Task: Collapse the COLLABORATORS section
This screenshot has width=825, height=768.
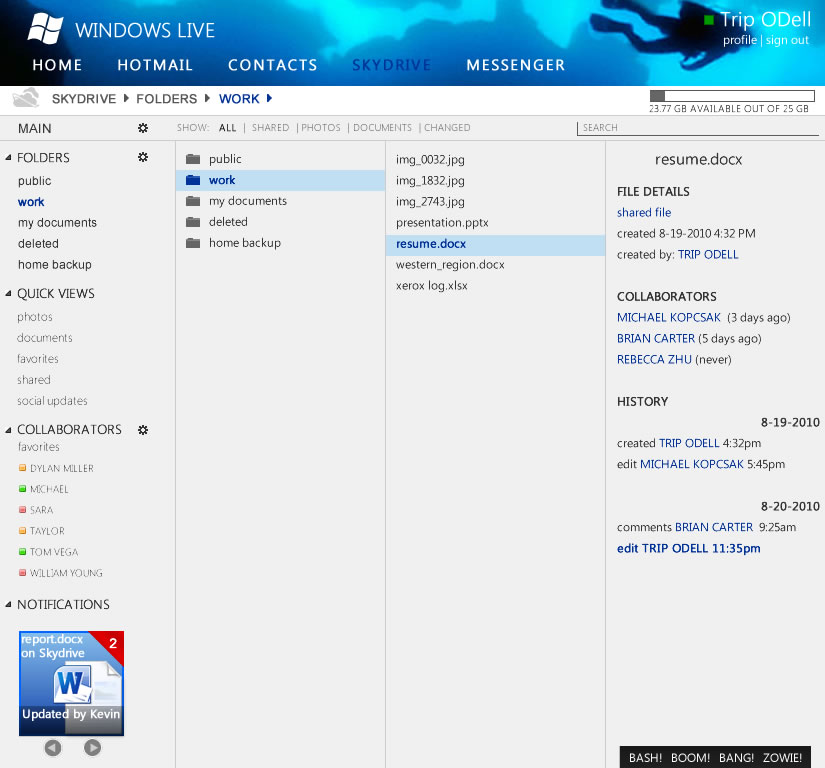Action: 8,430
